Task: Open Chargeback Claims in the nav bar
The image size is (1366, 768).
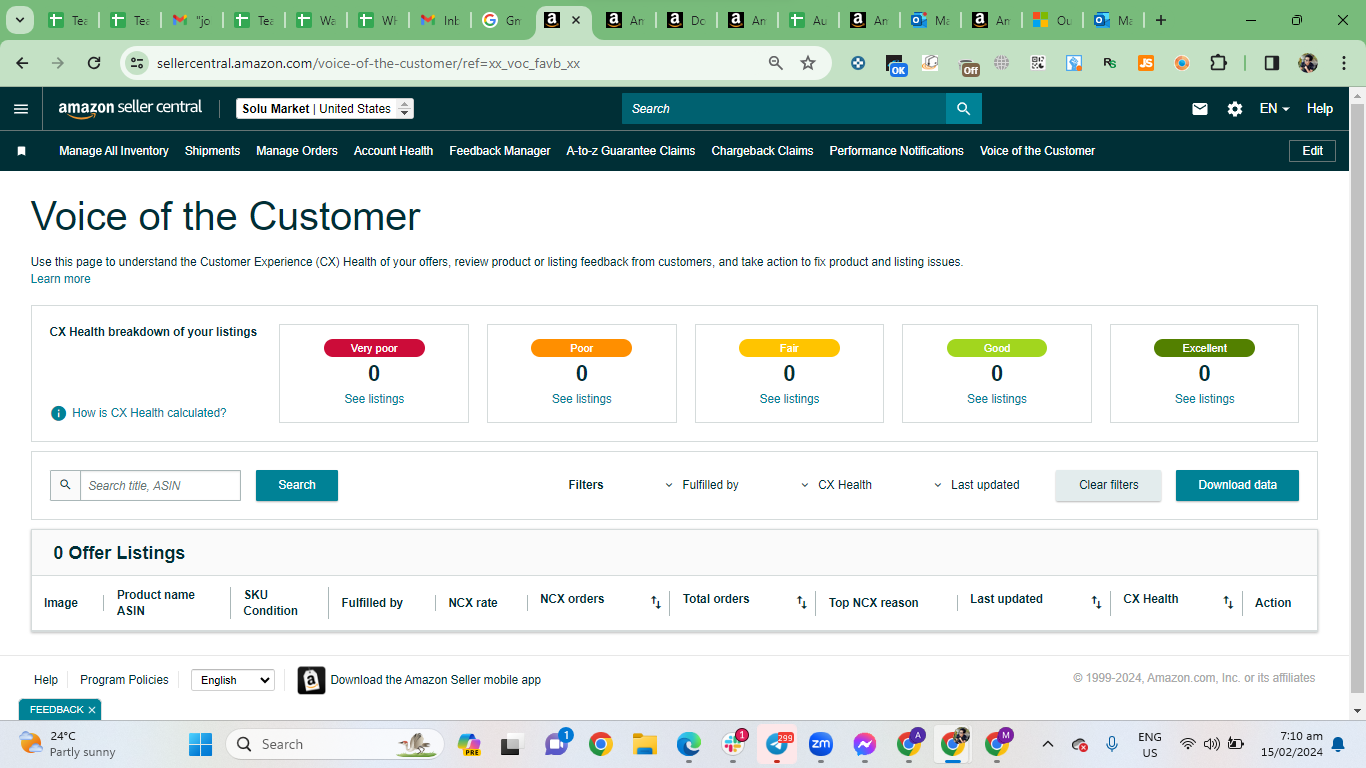Action: 762,151
